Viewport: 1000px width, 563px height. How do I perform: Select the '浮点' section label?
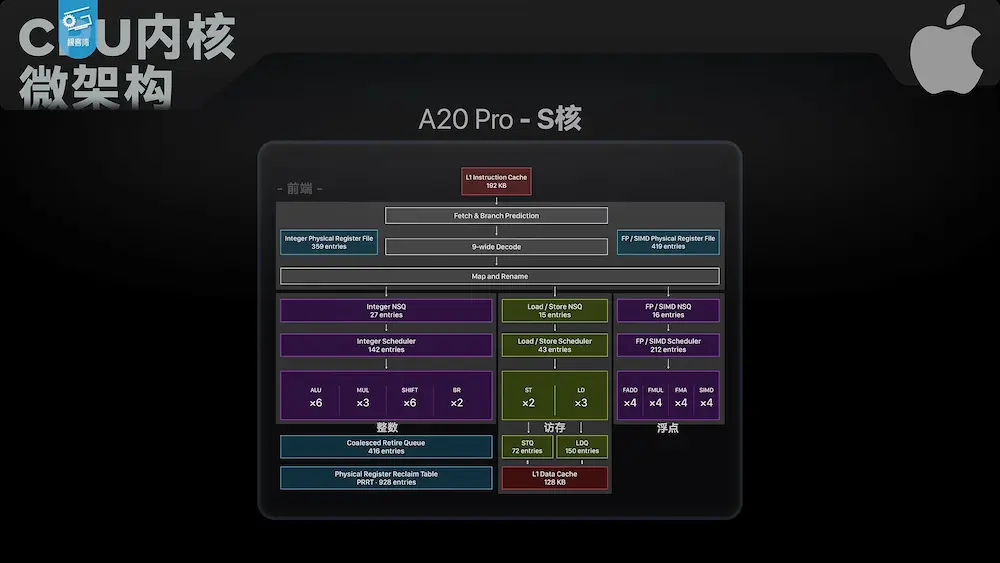tap(668, 428)
